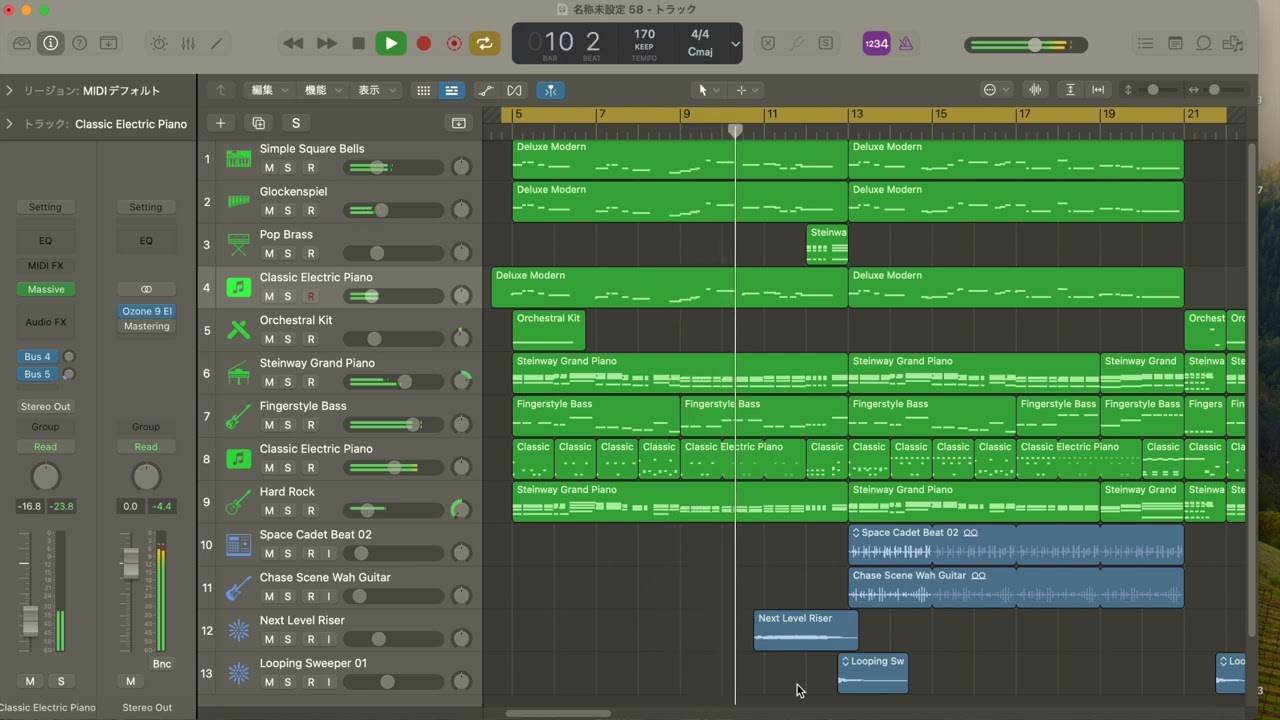Record-enable the Pop Brass track
Image resolution: width=1280 pixels, height=720 pixels.
pyautogui.click(x=311, y=254)
